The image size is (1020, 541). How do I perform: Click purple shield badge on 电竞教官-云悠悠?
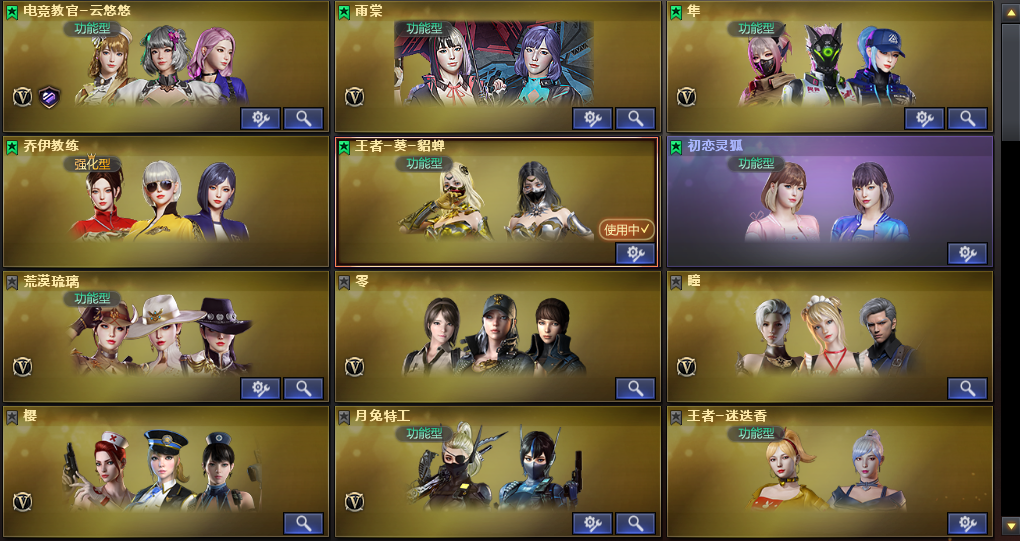49,97
